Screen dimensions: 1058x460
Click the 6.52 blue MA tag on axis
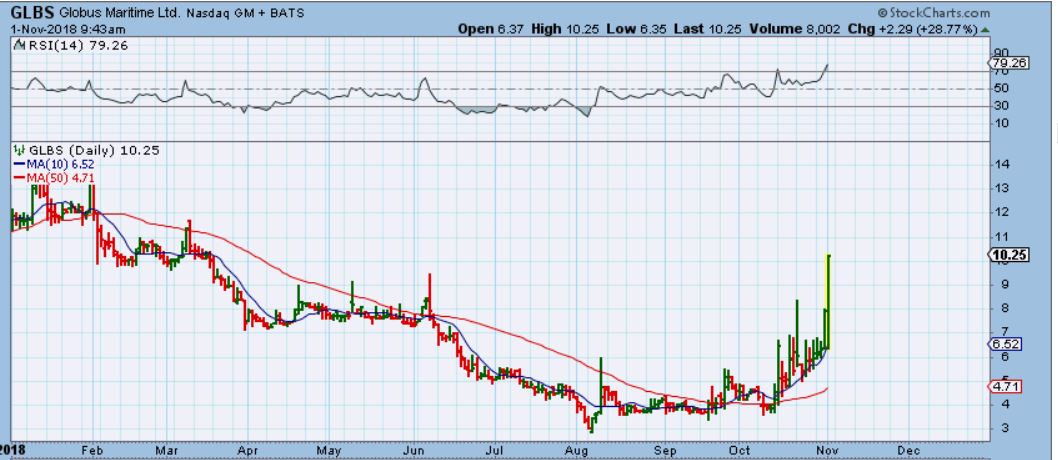(1005, 344)
